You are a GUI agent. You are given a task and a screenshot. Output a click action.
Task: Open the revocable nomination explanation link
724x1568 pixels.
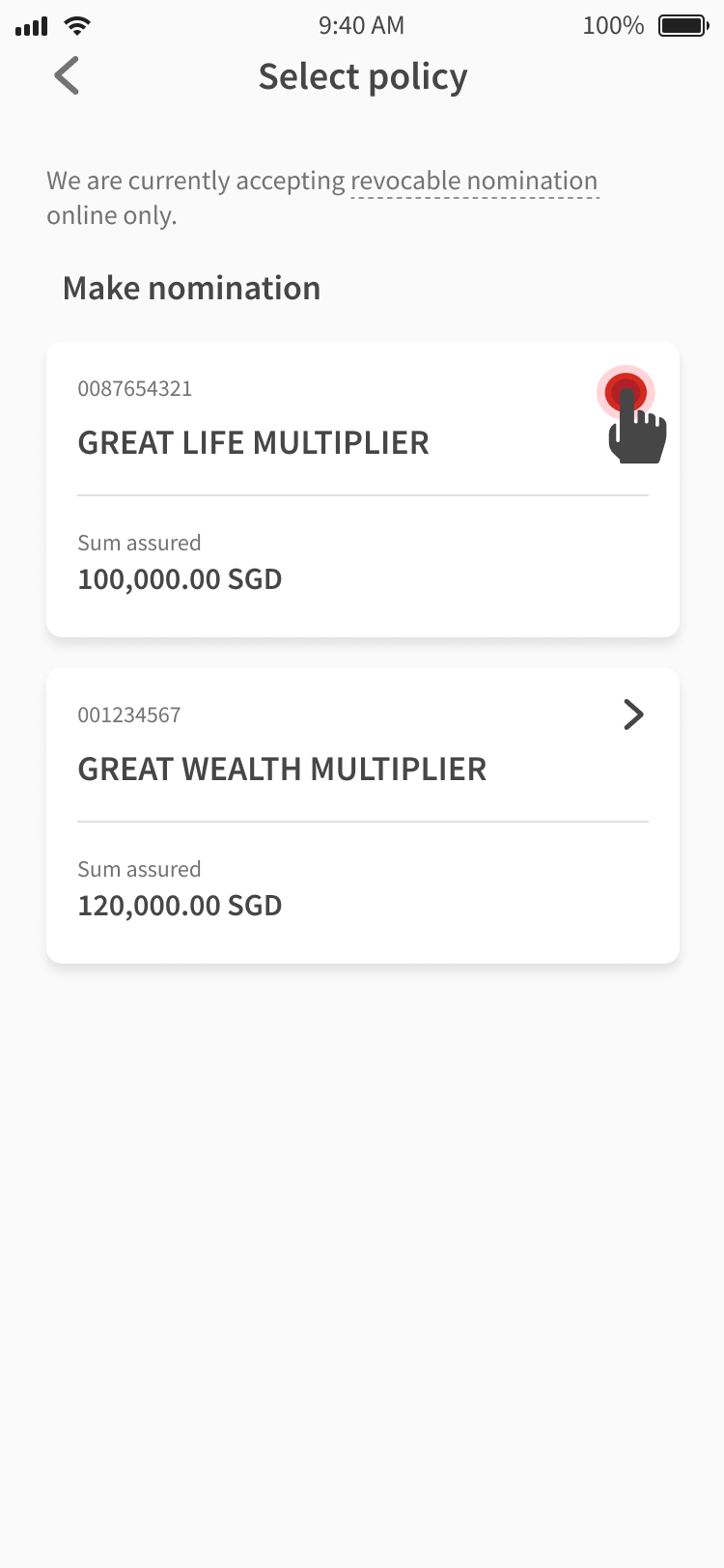pyautogui.click(x=474, y=182)
